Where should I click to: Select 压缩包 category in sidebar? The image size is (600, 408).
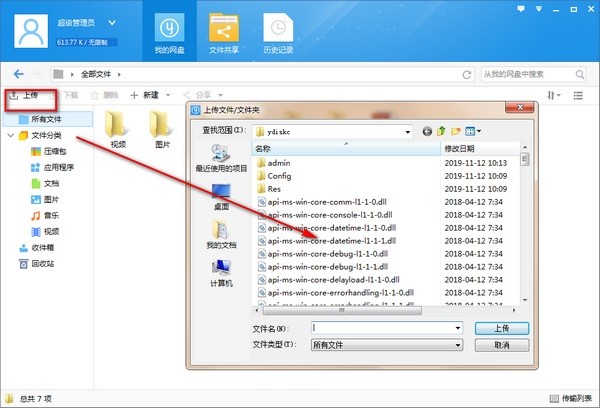52,151
